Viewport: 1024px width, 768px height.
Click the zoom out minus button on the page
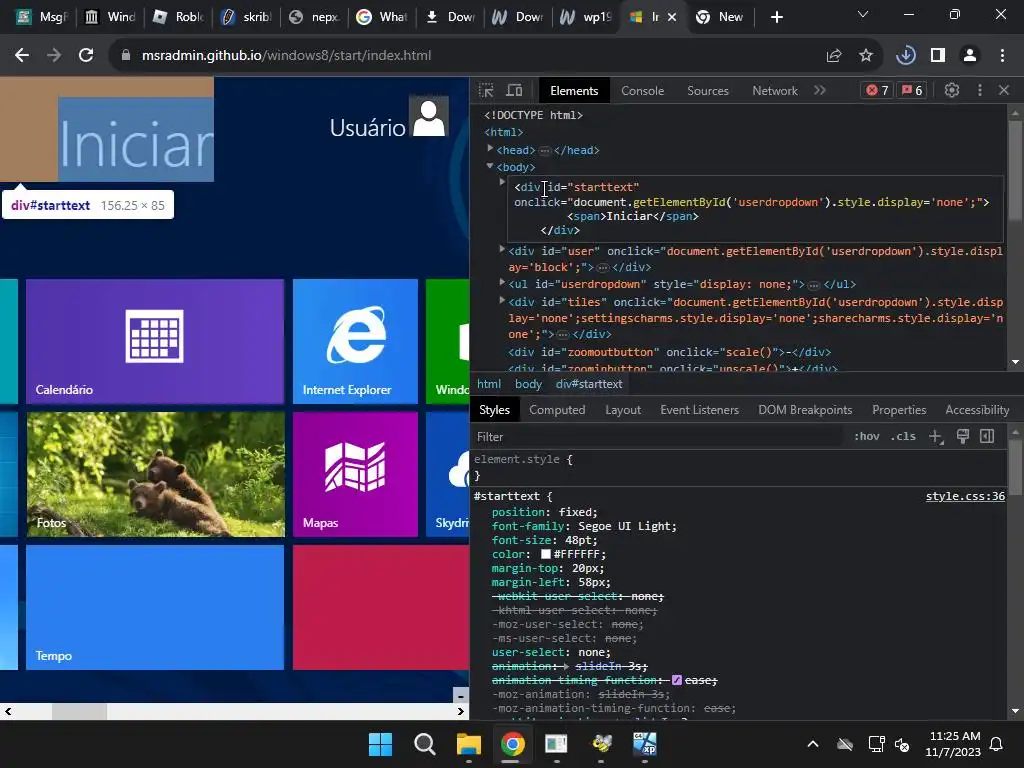(460, 695)
